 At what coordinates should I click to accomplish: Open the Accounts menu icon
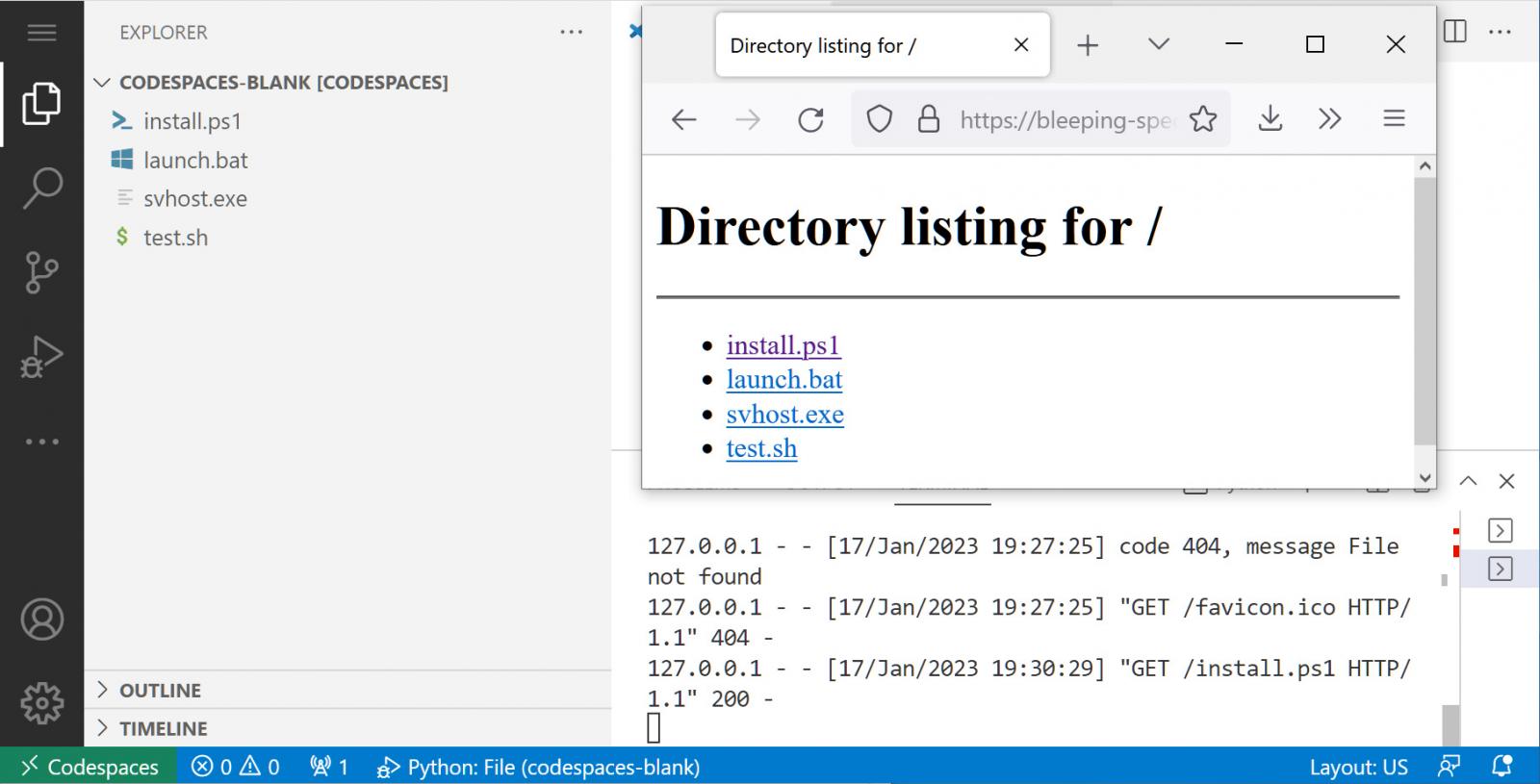pos(41,620)
